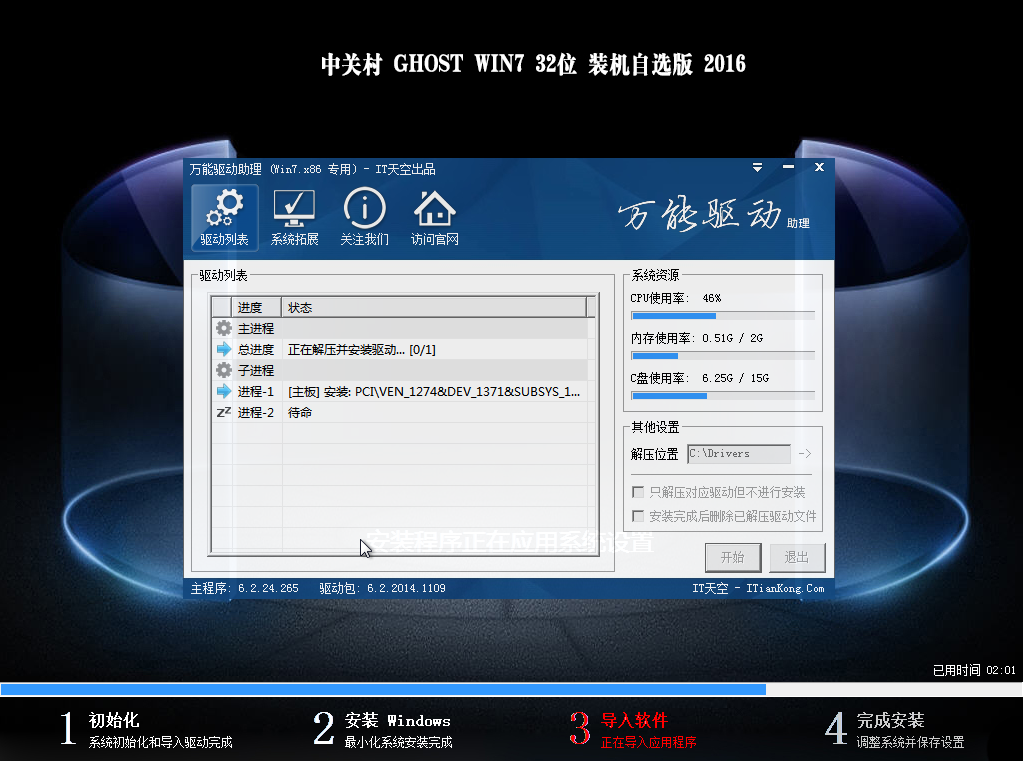1023x761 pixels.
Task: Select the 子进程 row
Action: click(401, 370)
